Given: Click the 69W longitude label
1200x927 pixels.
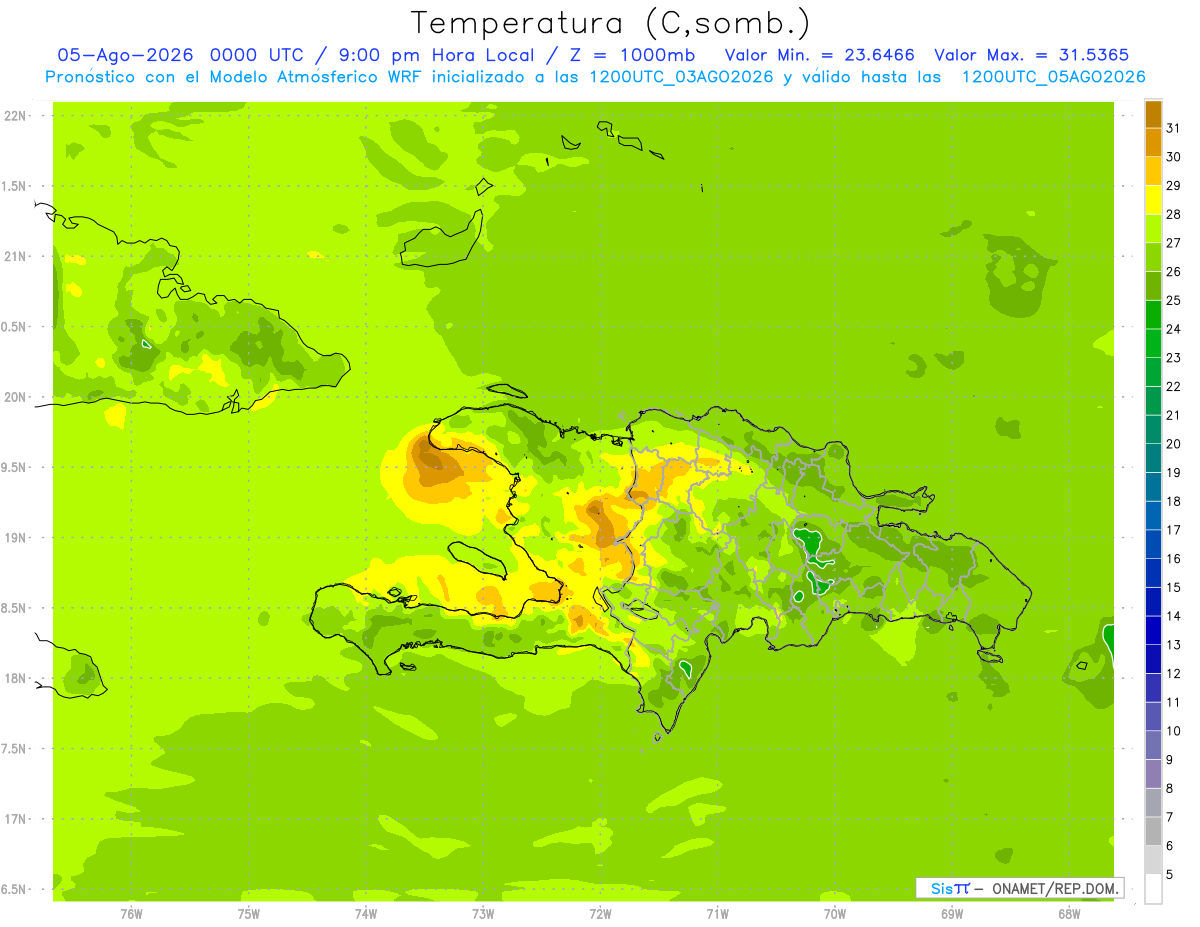Looking at the screenshot, I should 952,913.
